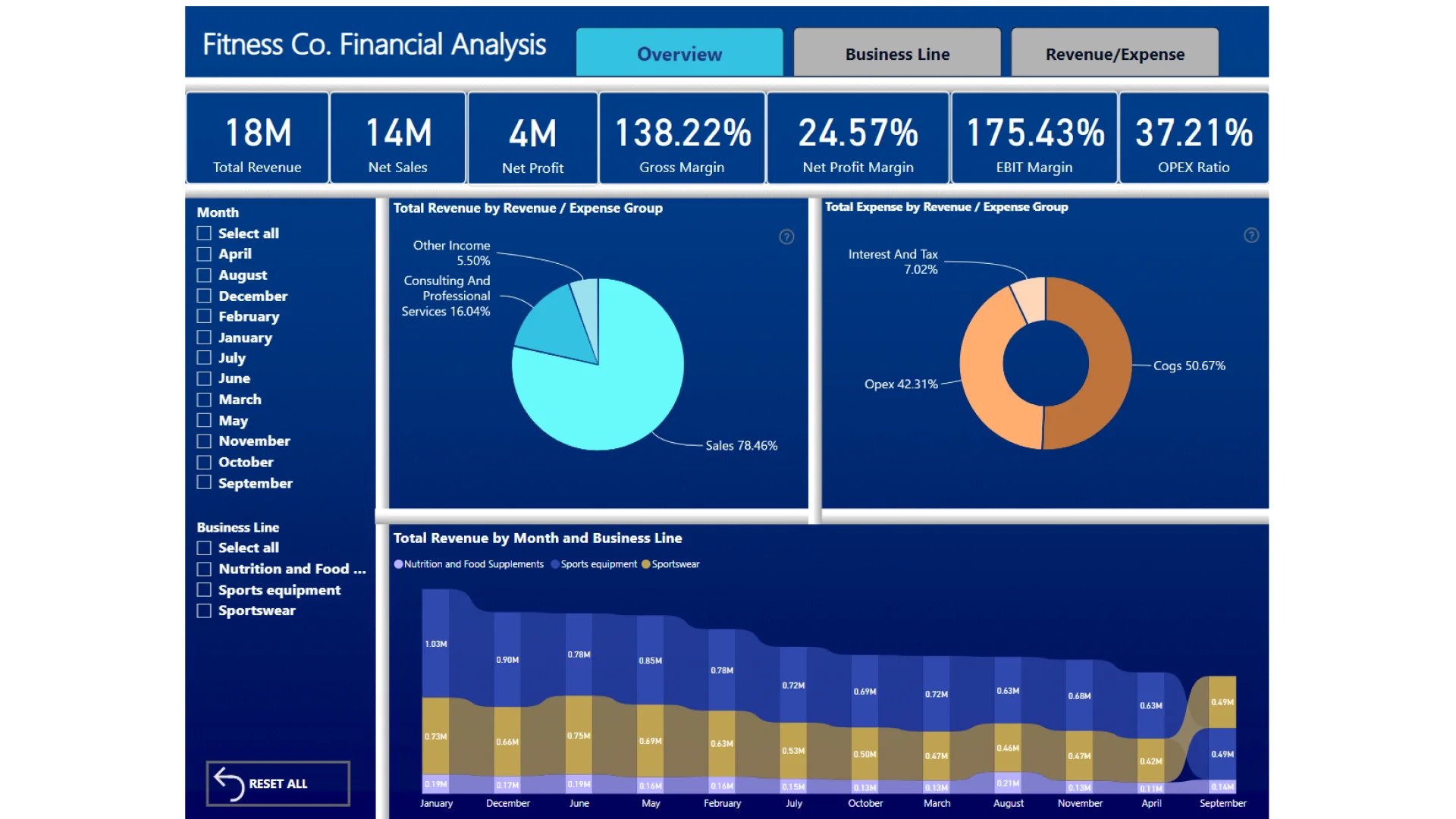Click Nutrition and Food Supplements legend marker

pos(398,564)
